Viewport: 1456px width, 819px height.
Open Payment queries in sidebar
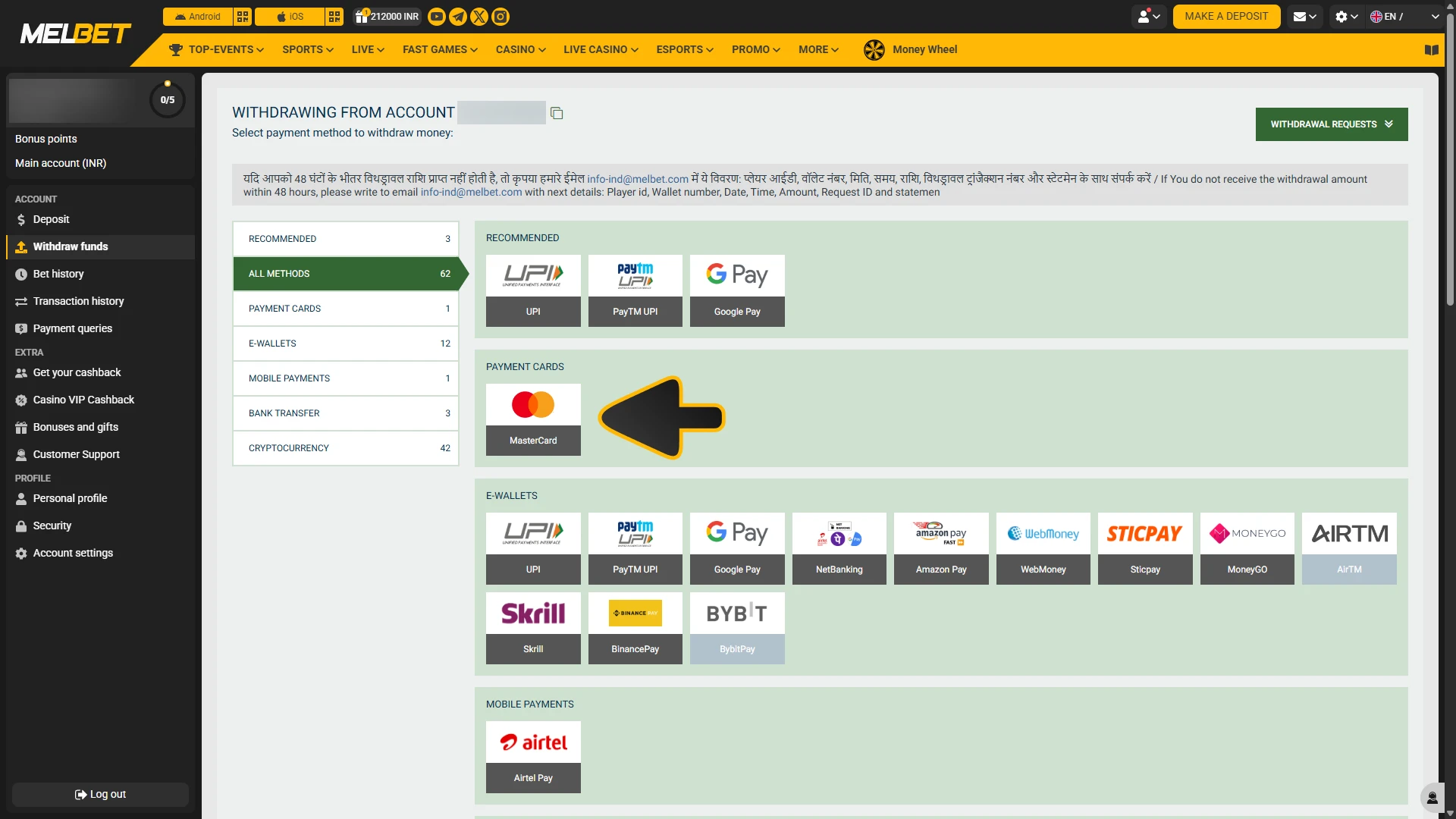coord(100,329)
